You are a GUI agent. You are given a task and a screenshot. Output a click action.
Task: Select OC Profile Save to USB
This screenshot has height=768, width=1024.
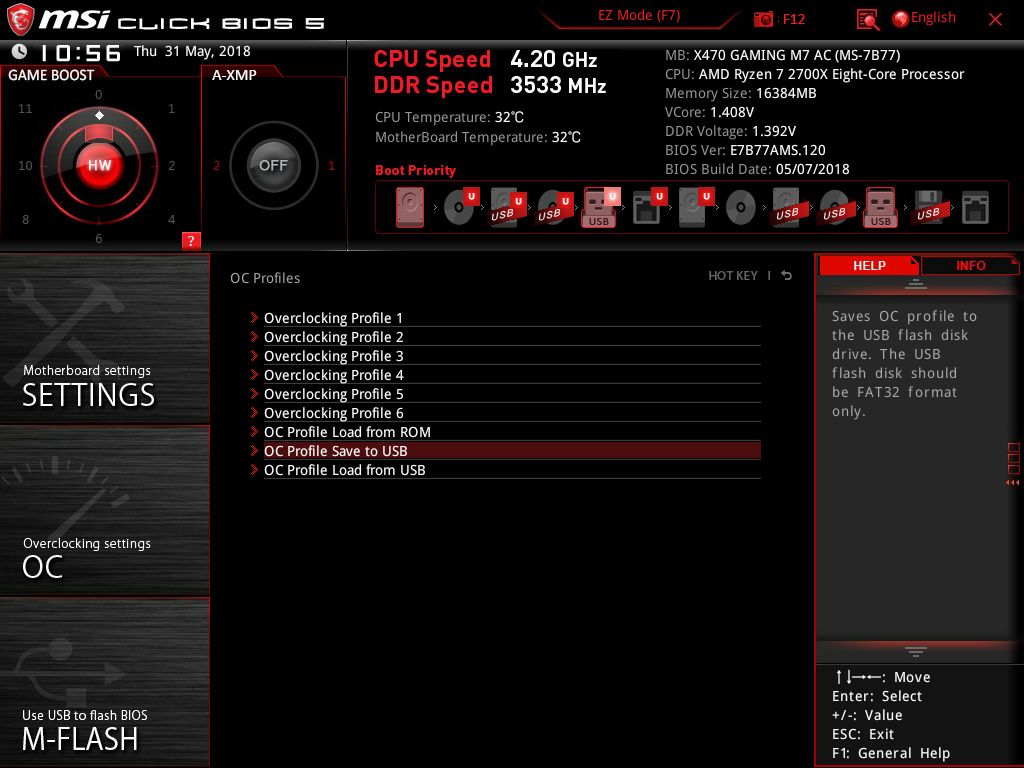512,451
